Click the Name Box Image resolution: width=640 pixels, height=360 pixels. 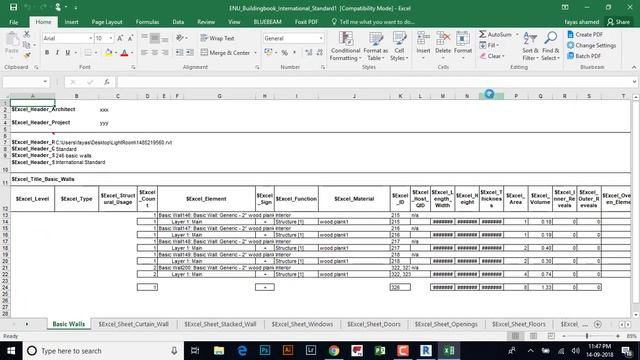pos(25,82)
